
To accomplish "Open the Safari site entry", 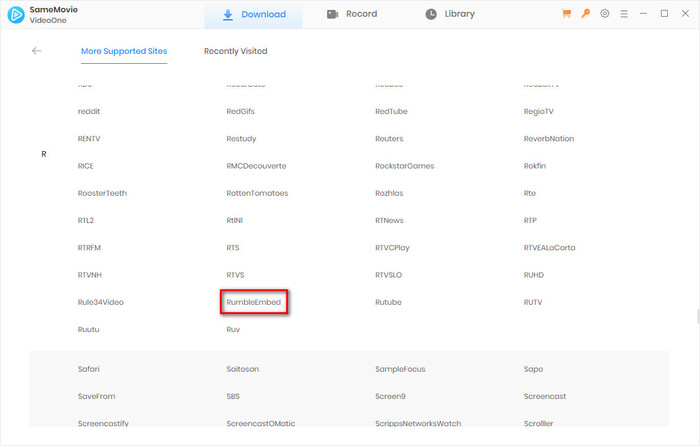I will [x=88, y=369].
